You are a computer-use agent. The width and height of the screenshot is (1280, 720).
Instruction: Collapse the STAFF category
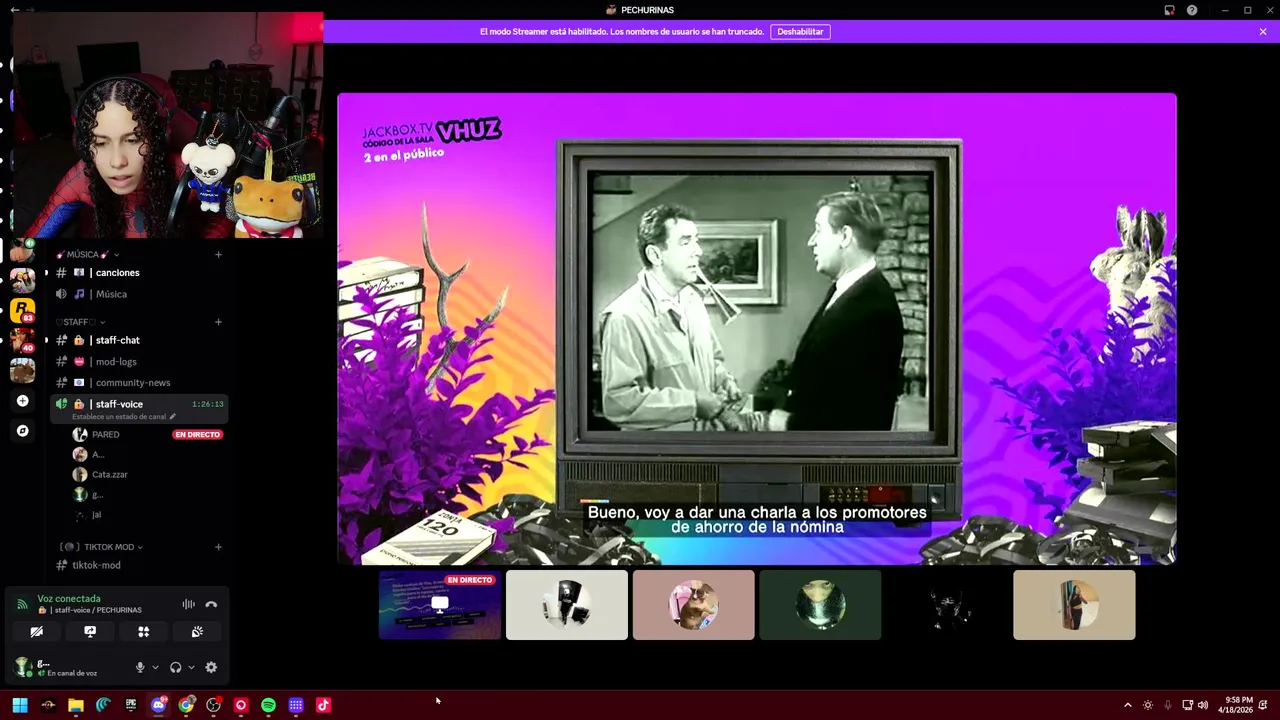point(80,322)
